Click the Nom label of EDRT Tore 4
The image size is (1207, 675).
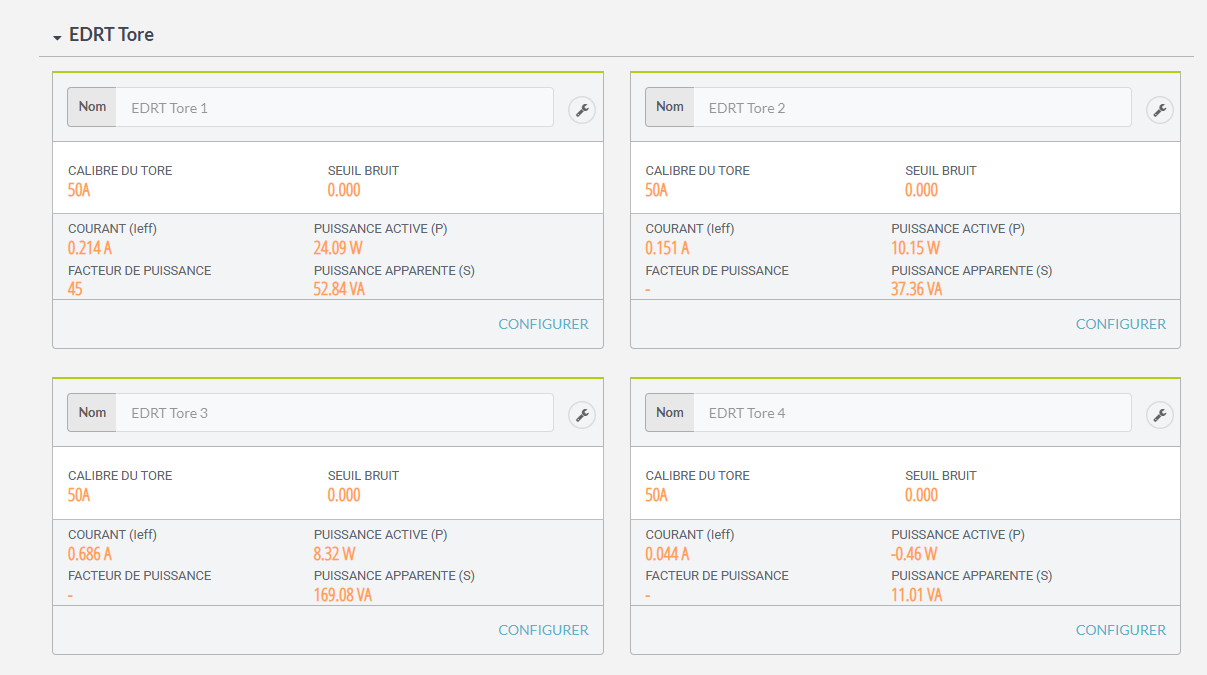[670, 413]
